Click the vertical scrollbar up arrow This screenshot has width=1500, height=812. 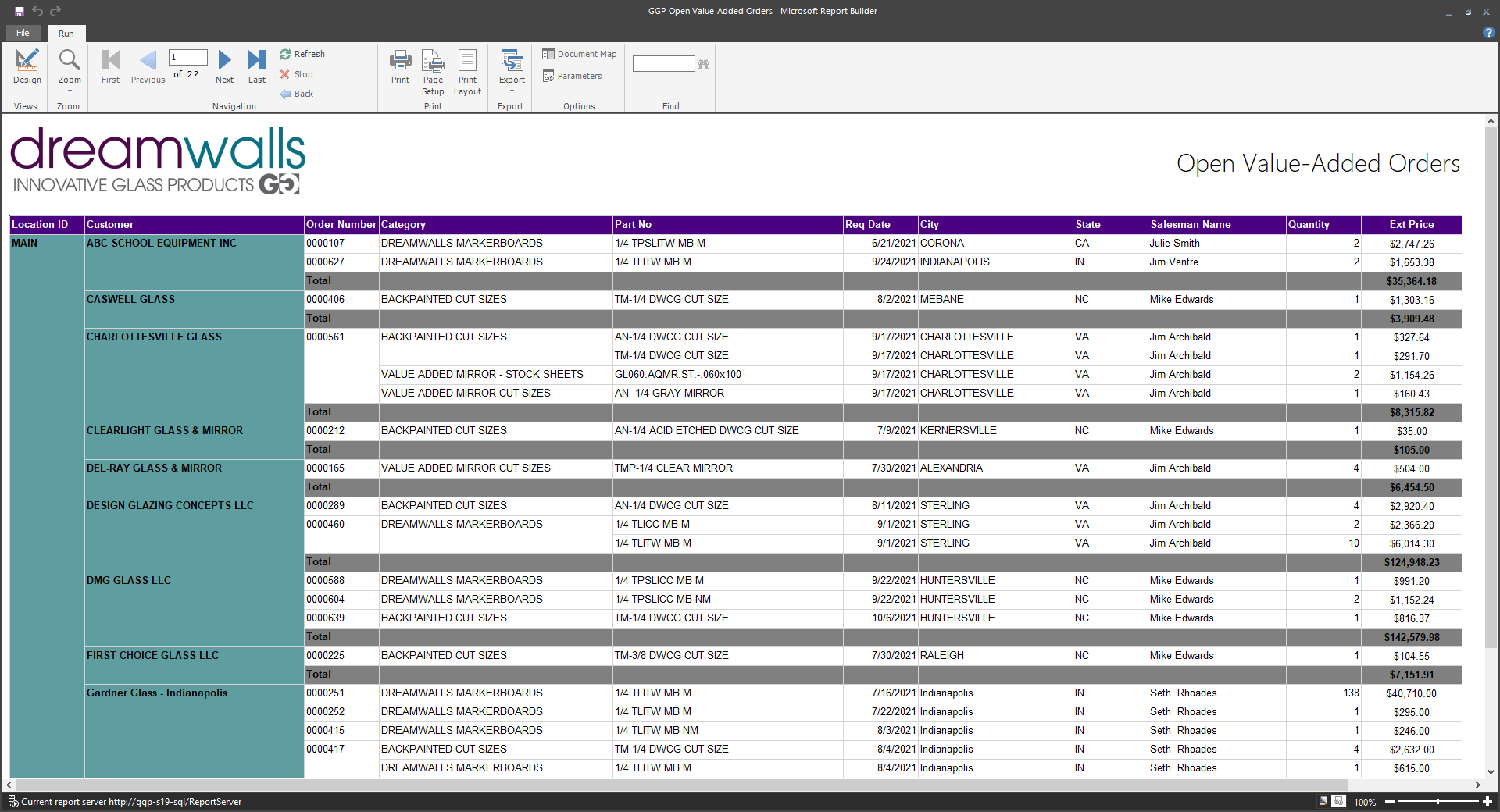click(1491, 121)
